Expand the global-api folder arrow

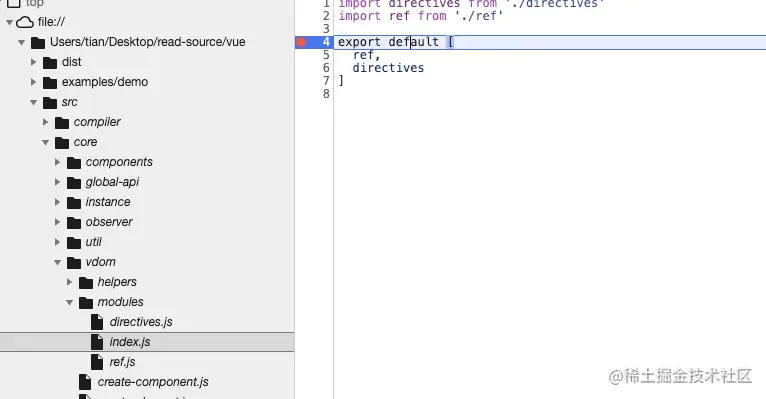pyautogui.click(x=57, y=182)
